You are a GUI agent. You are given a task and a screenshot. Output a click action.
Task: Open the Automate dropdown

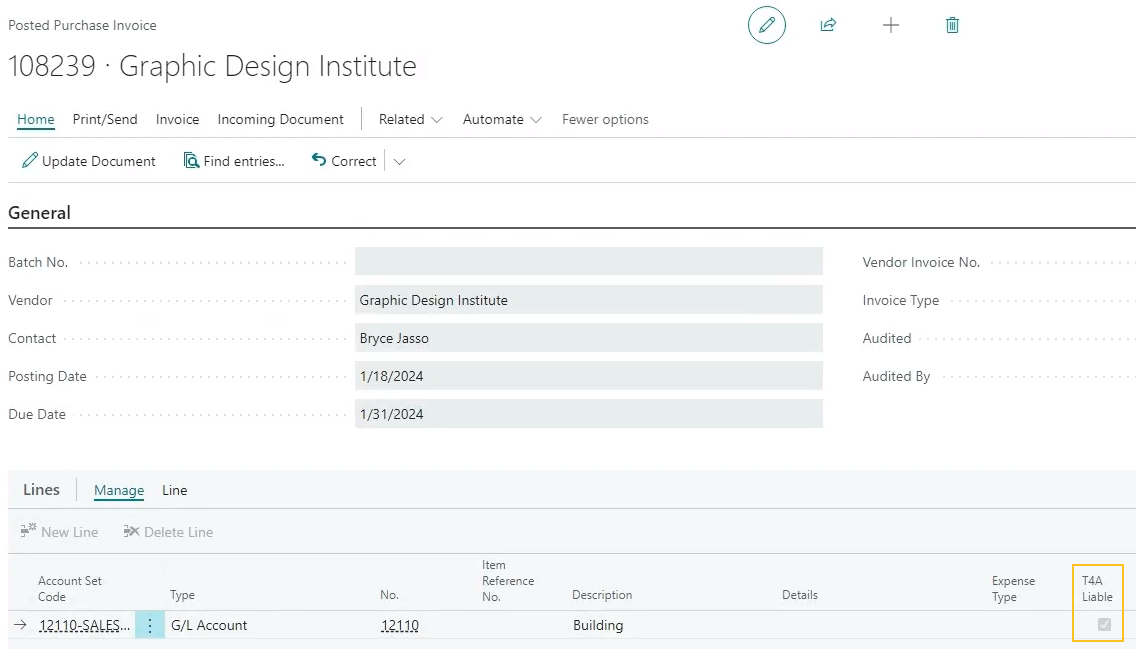[x=501, y=119]
